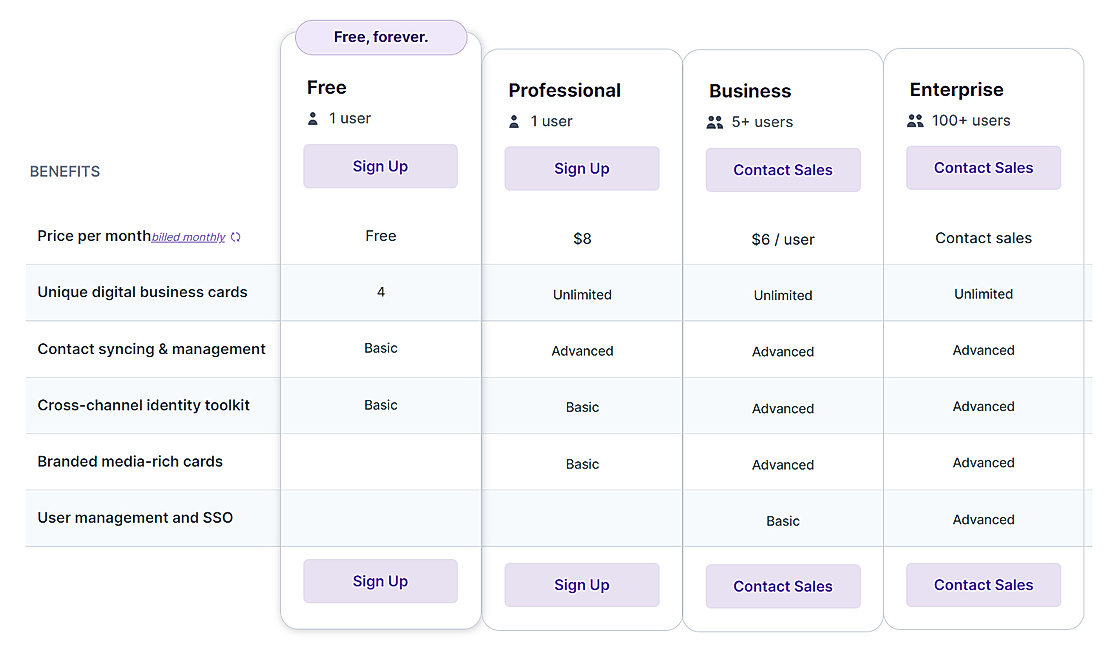Select the multi-user icon next to 5+ users

715,122
